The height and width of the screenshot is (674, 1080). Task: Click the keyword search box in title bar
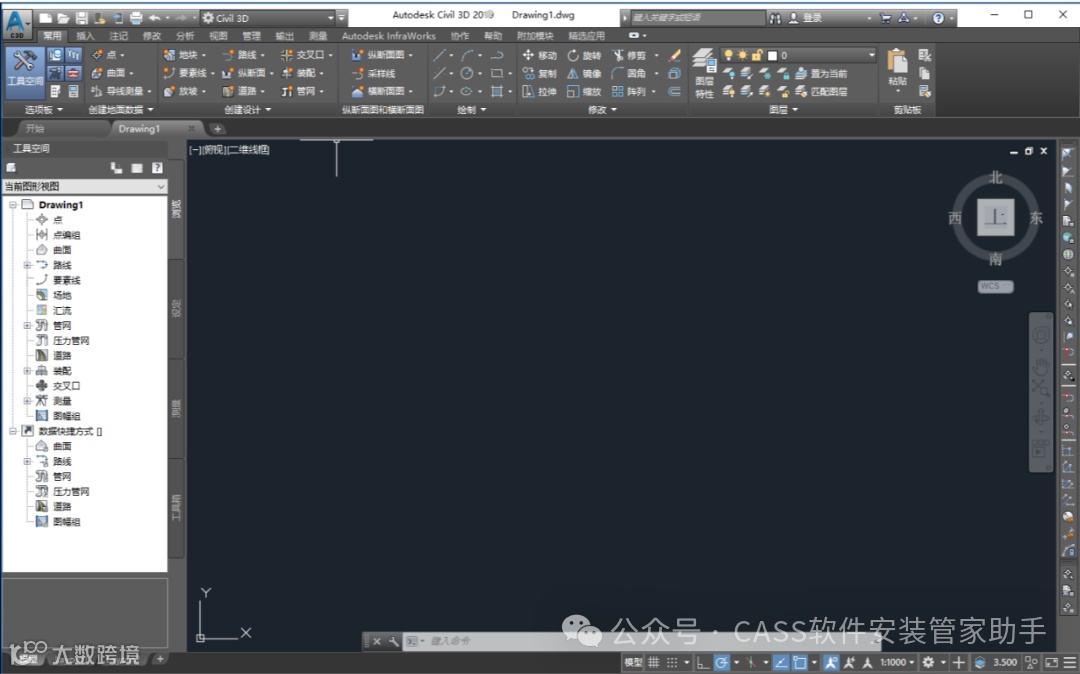click(697, 18)
